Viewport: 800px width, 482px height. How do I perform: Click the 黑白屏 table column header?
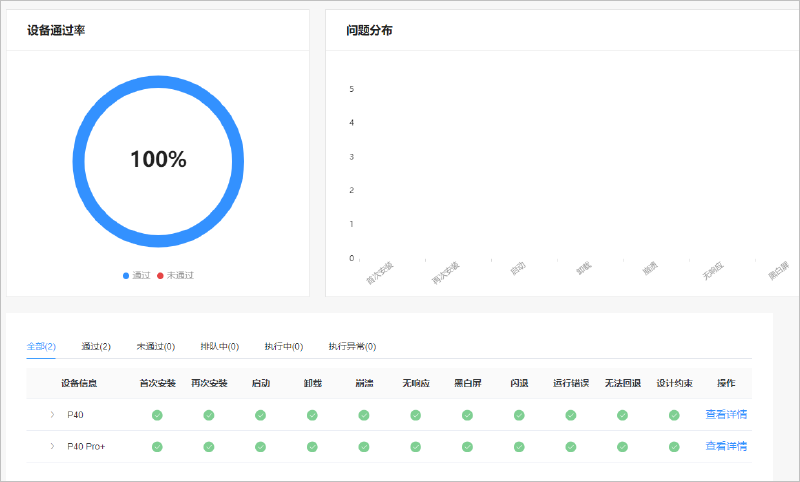click(x=468, y=383)
